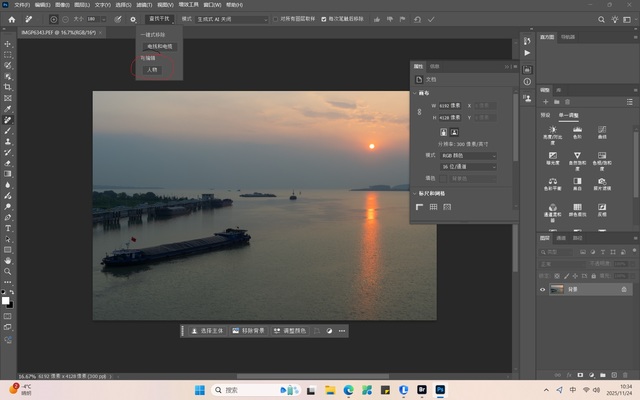640x400 pixels.
Task: Select the Crop tool
Action: click(8, 87)
